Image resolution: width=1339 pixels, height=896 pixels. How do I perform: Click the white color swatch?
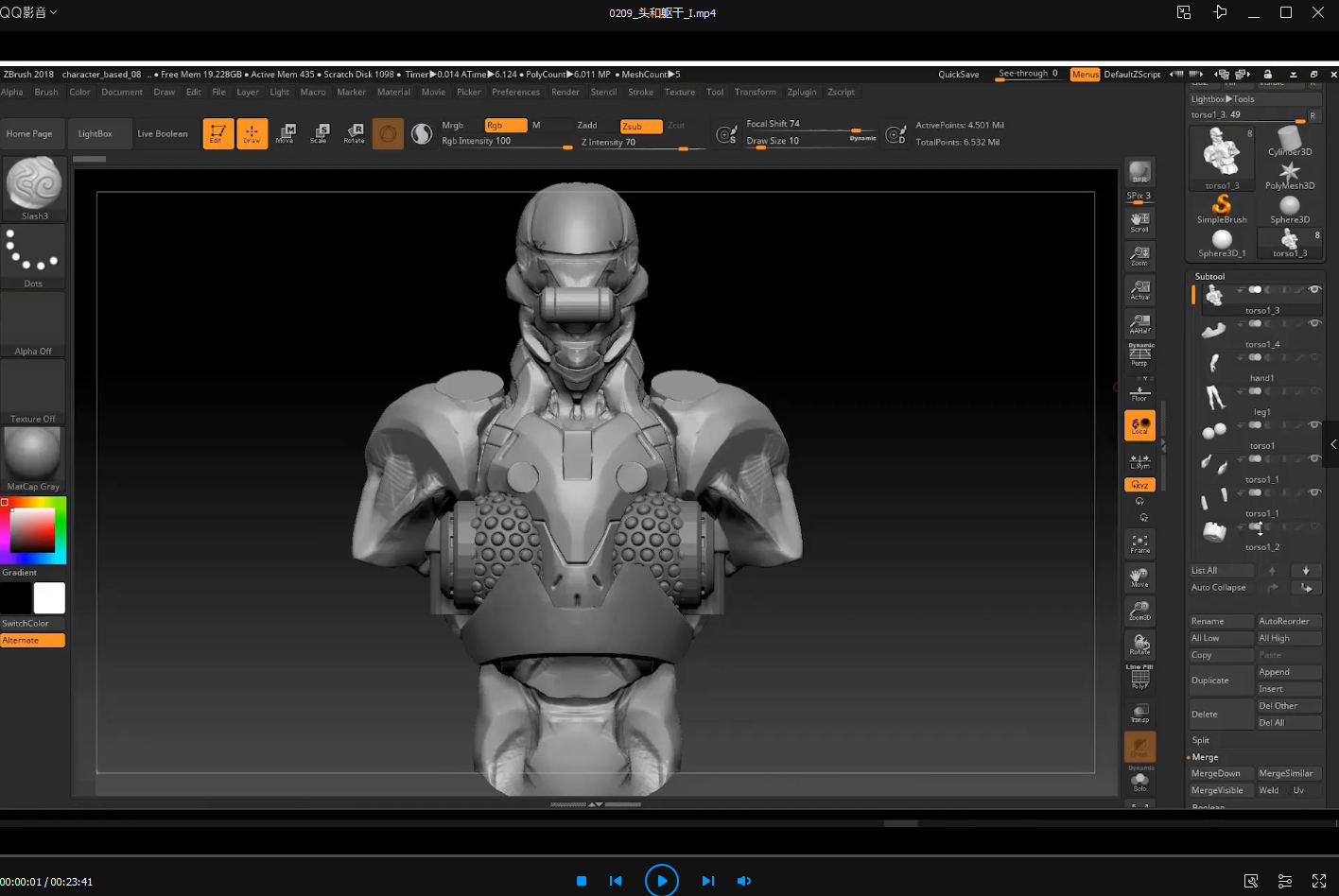click(x=49, y=598)
